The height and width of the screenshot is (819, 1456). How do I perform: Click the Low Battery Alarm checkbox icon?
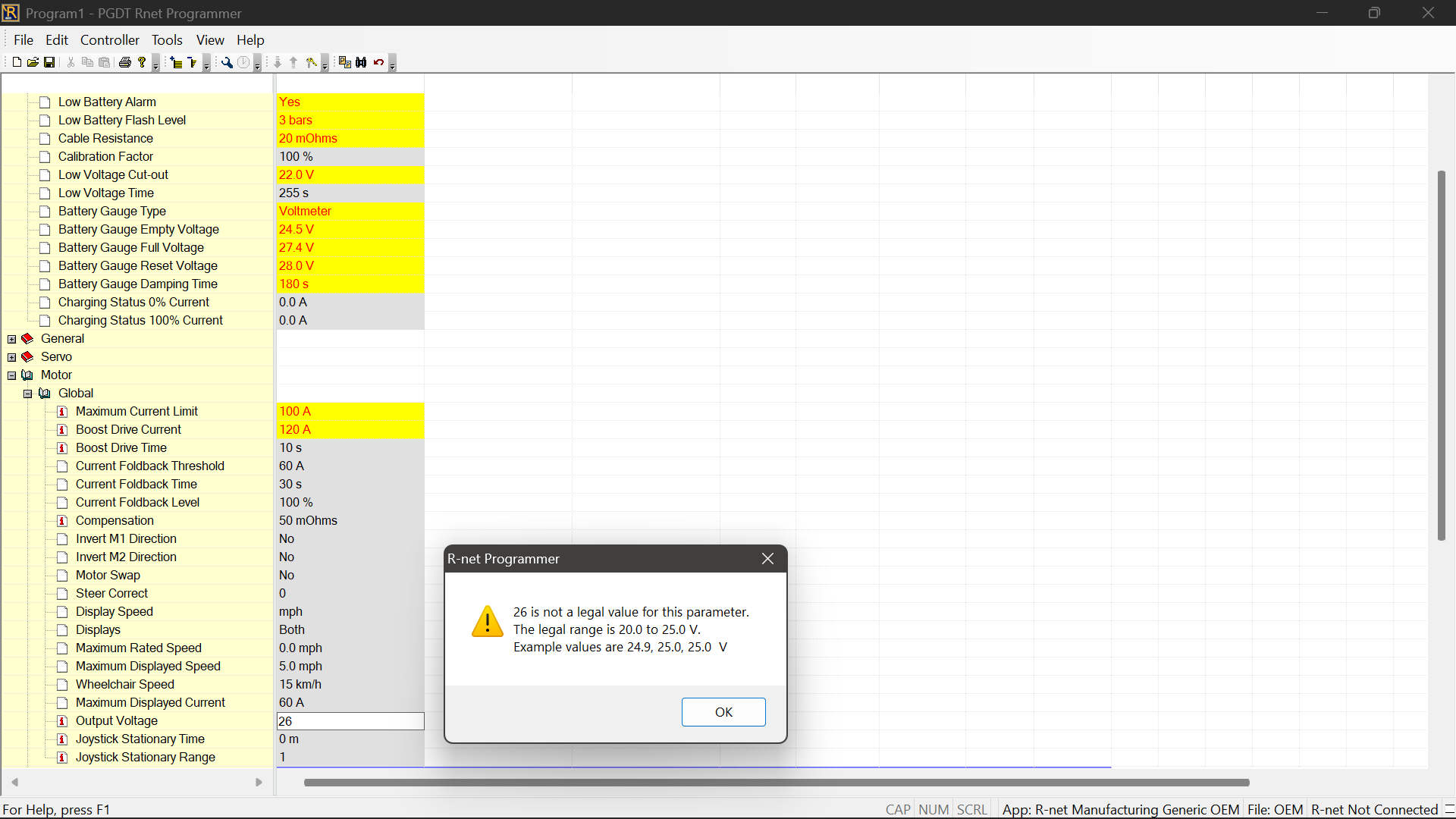coord(45,102)
